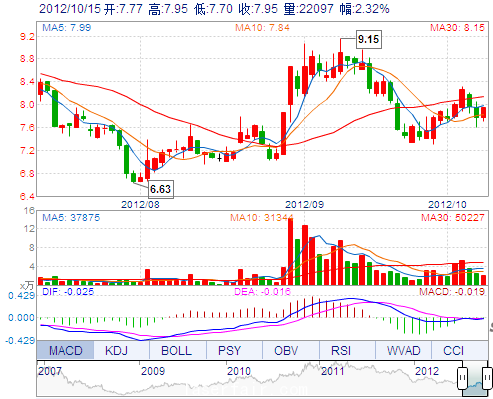Open the WVAD indicator tab
The image size is (493, 399).
point(403,350)
